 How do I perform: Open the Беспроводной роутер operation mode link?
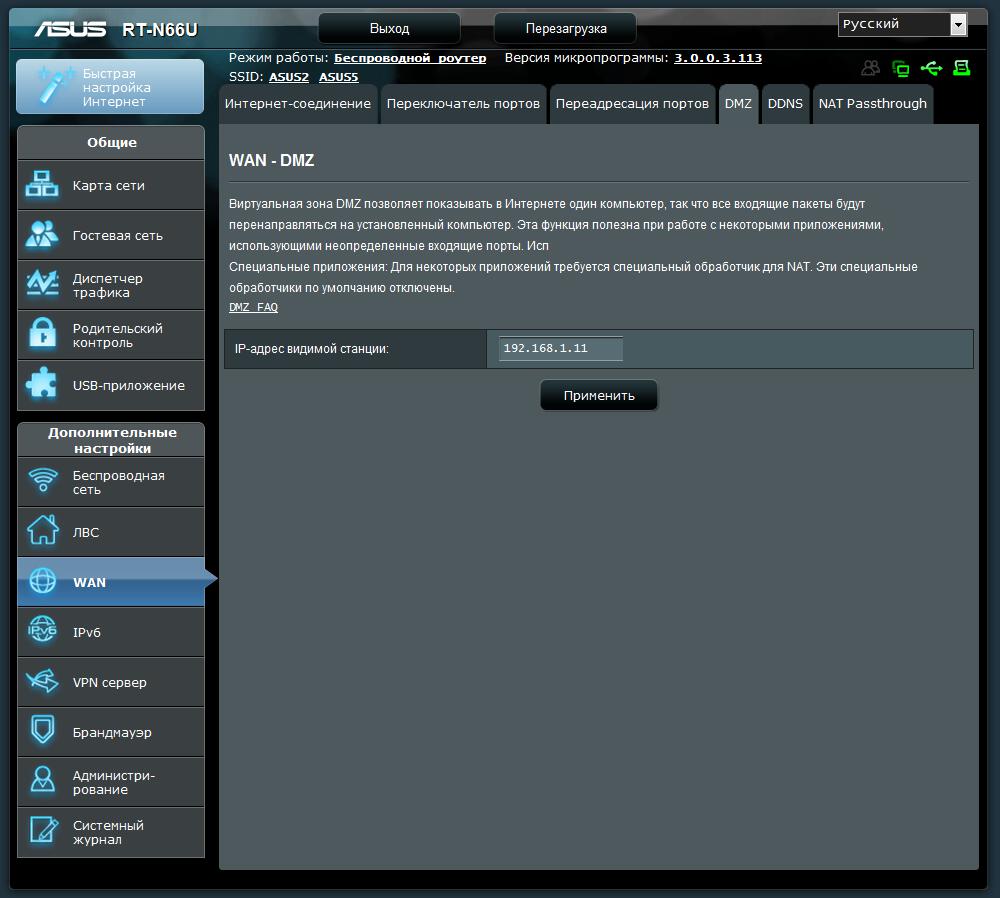coord(410,58)
